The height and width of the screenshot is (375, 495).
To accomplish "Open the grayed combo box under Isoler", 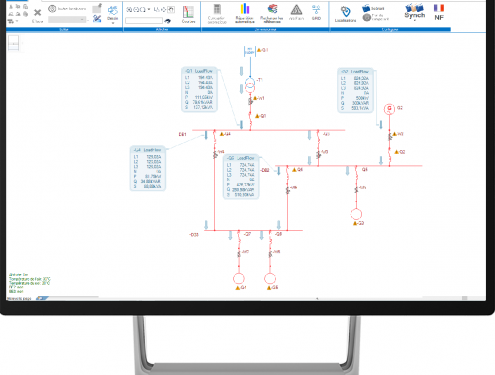I will 67,20.
